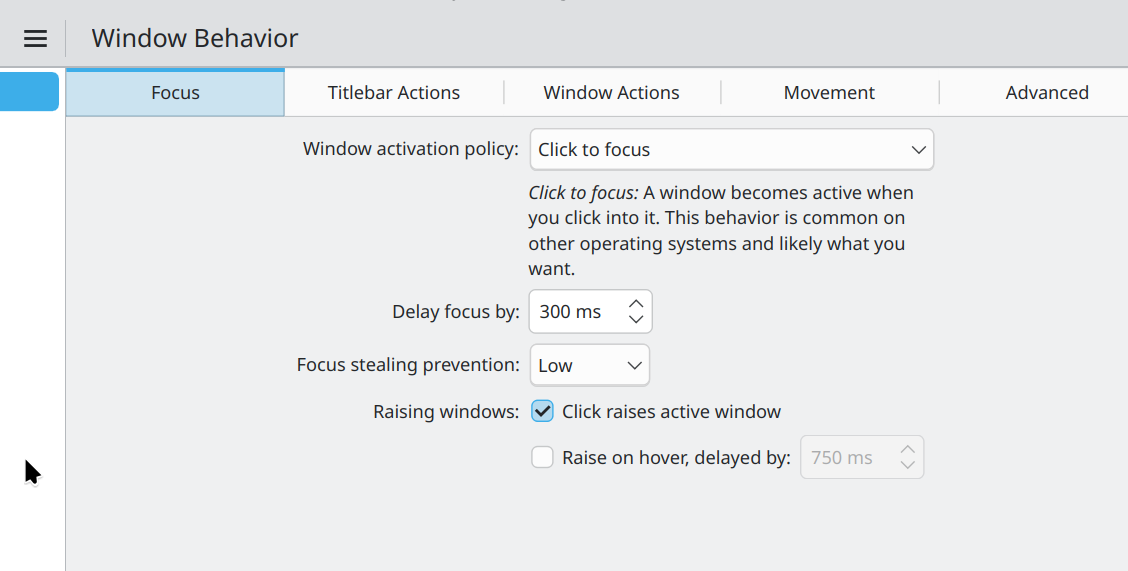Click the activation policy dropdown chevron
The image size is (1128, 571).
[x=918, y=150]
